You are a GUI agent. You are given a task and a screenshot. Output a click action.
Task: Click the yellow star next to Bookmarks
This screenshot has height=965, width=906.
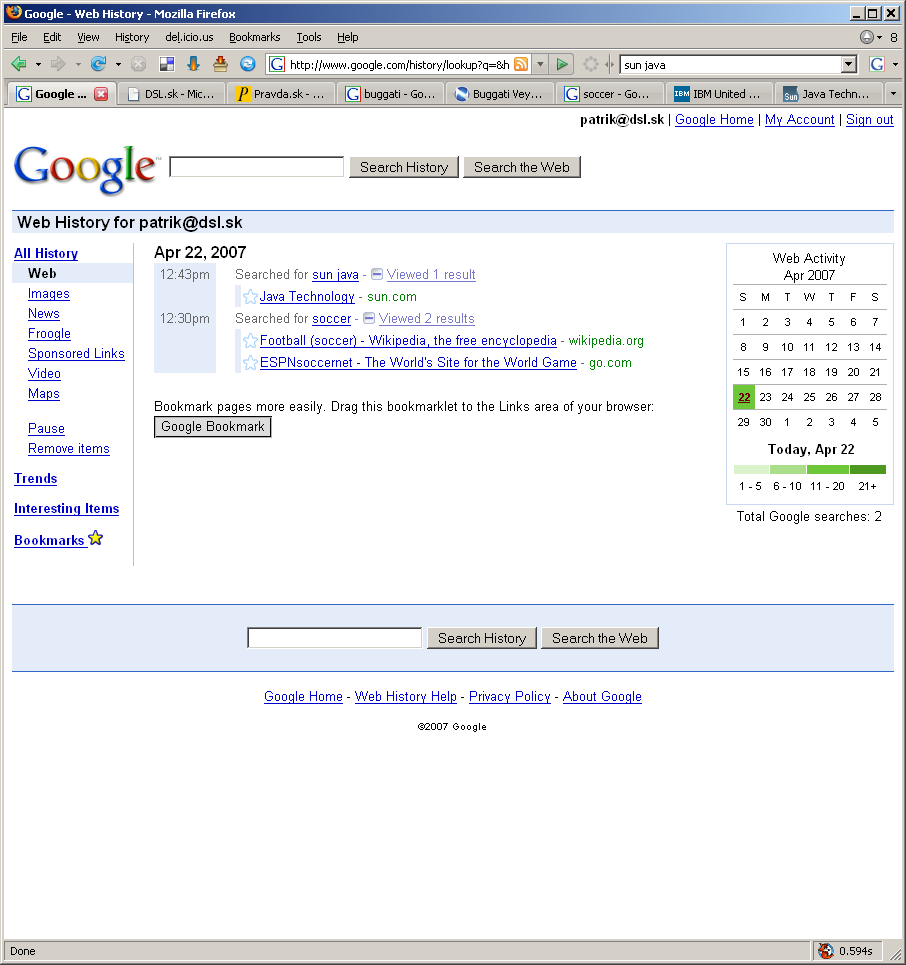(95, 539)
